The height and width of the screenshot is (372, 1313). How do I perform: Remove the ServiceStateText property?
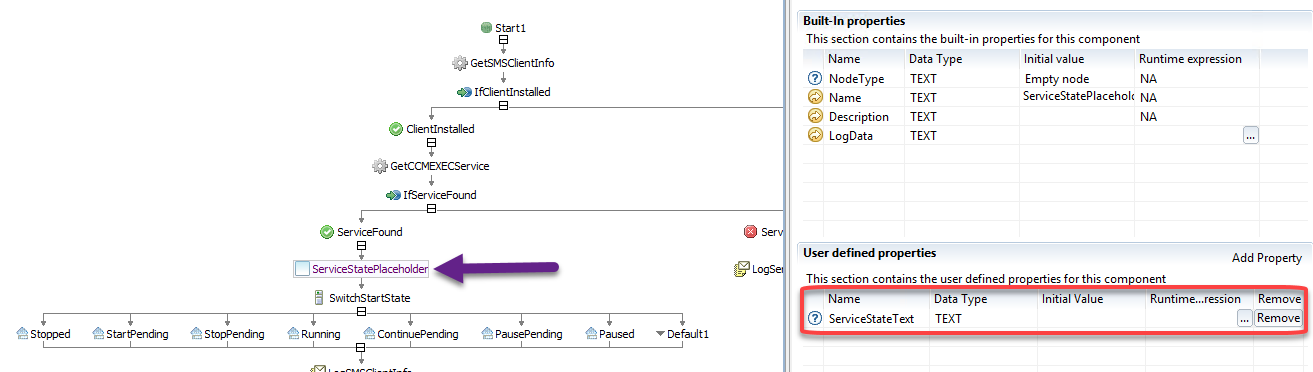(1278, 318)
